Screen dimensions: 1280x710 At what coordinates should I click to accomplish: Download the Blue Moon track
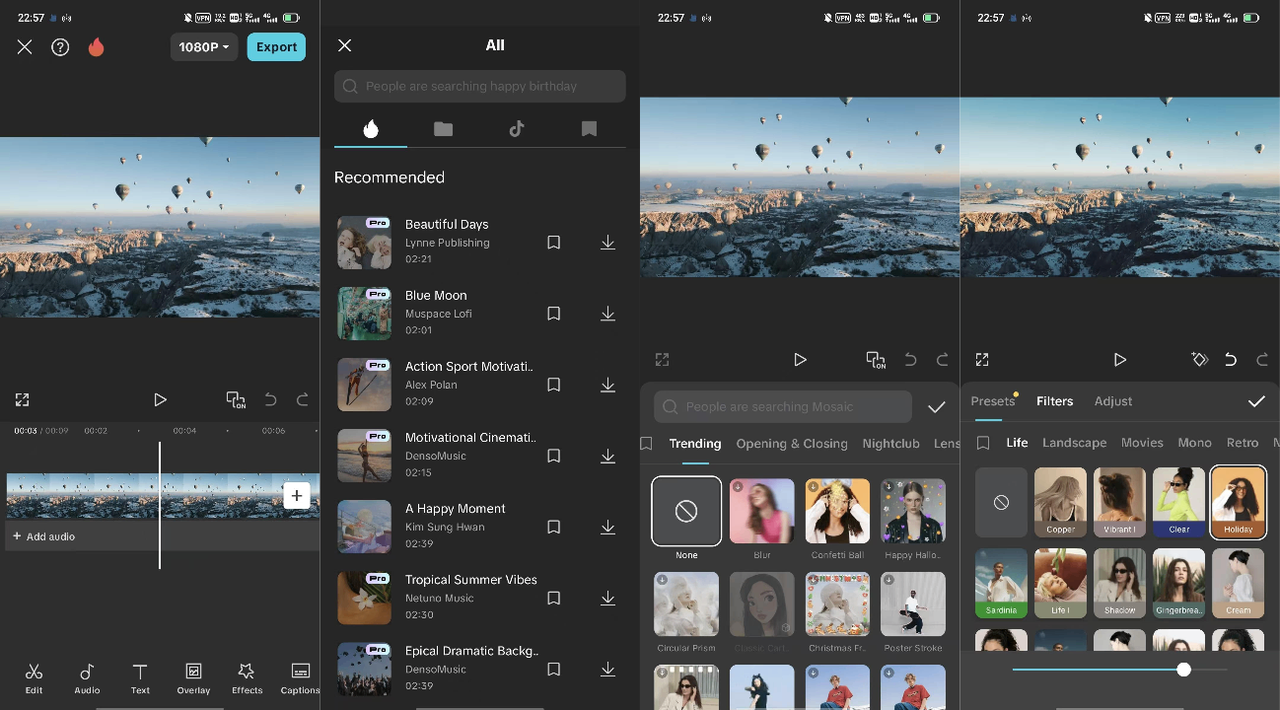click(608, 313)
